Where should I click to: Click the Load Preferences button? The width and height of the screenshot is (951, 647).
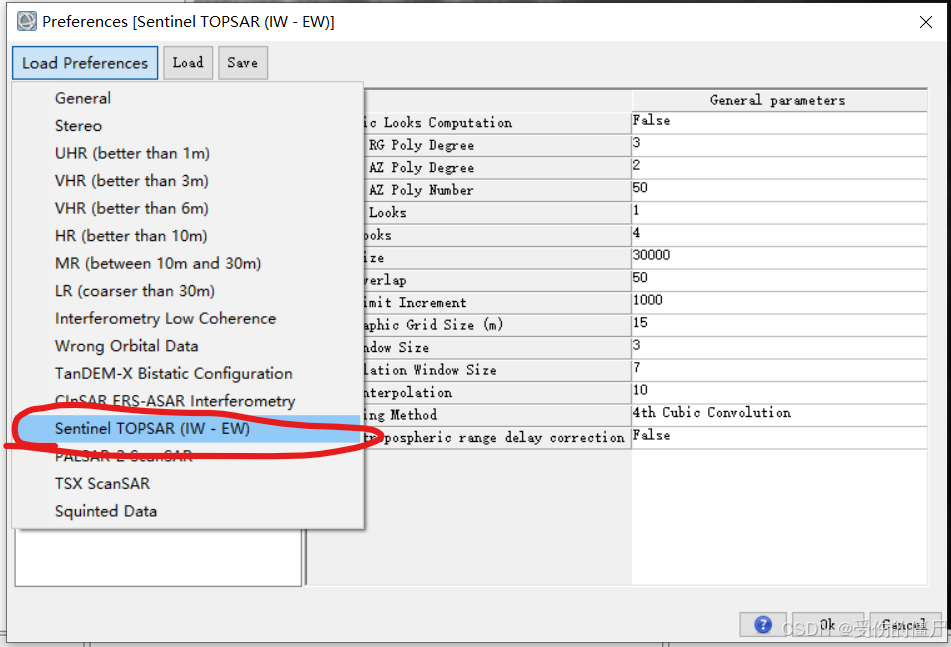pos(85,63)
